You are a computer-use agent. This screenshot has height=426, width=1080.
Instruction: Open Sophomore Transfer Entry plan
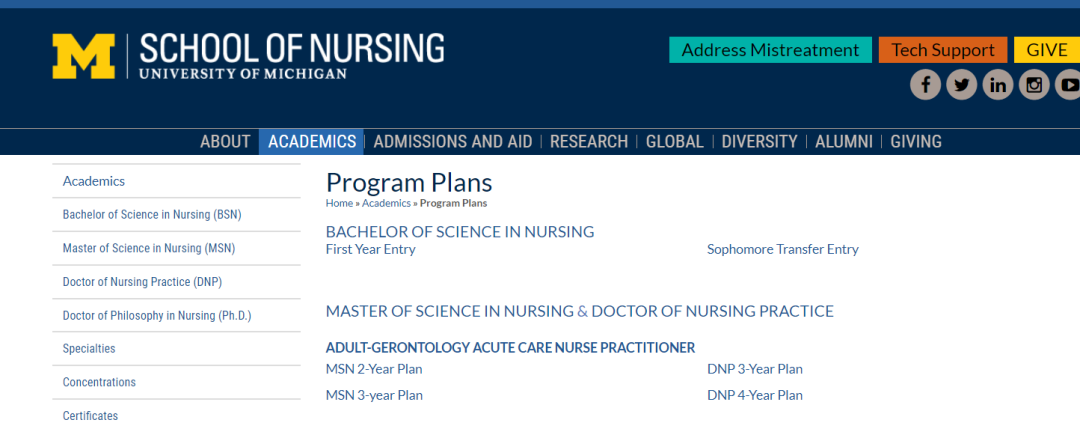pos(782,250)
